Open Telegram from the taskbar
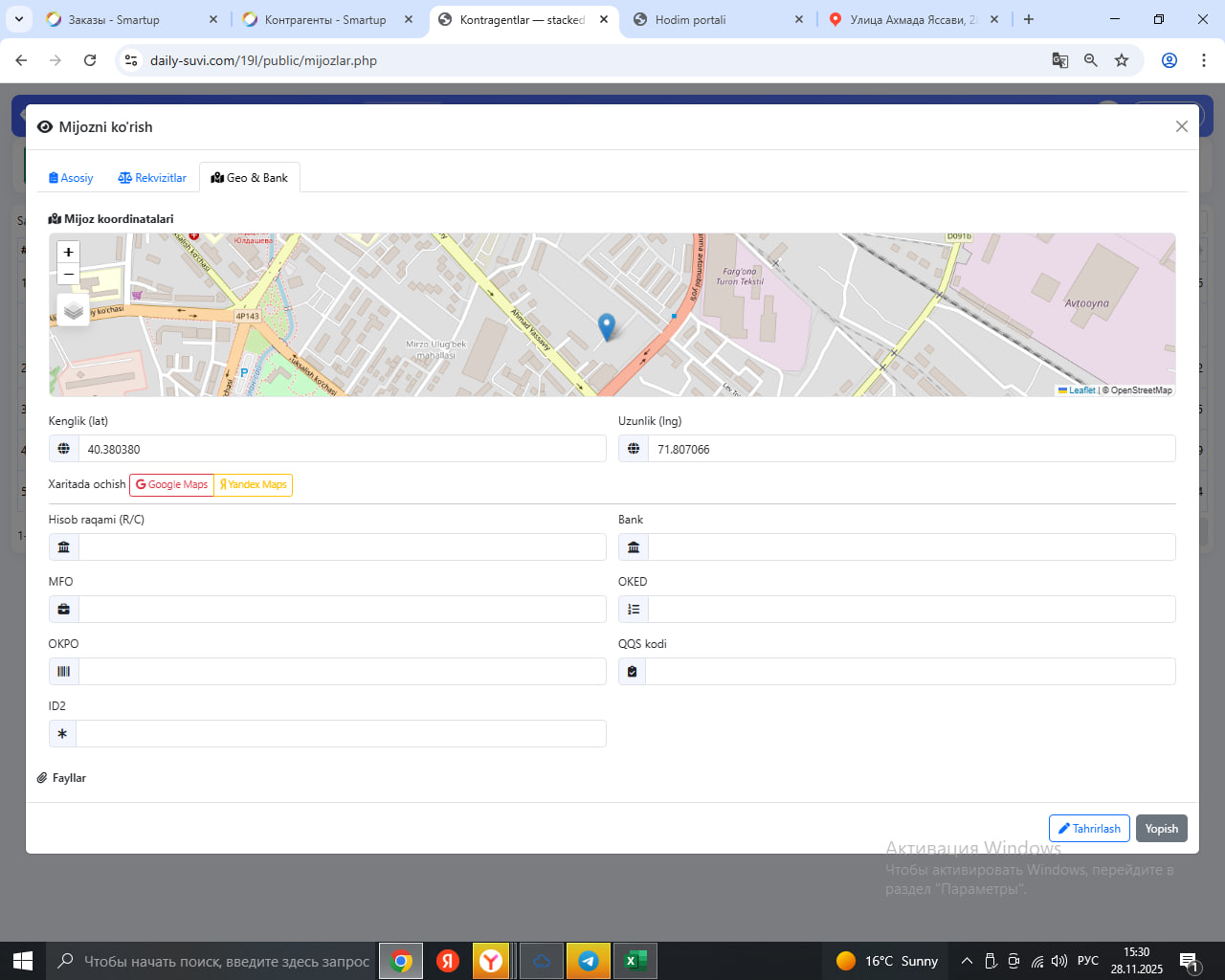The image size is (1225, 980). [589, 961]
